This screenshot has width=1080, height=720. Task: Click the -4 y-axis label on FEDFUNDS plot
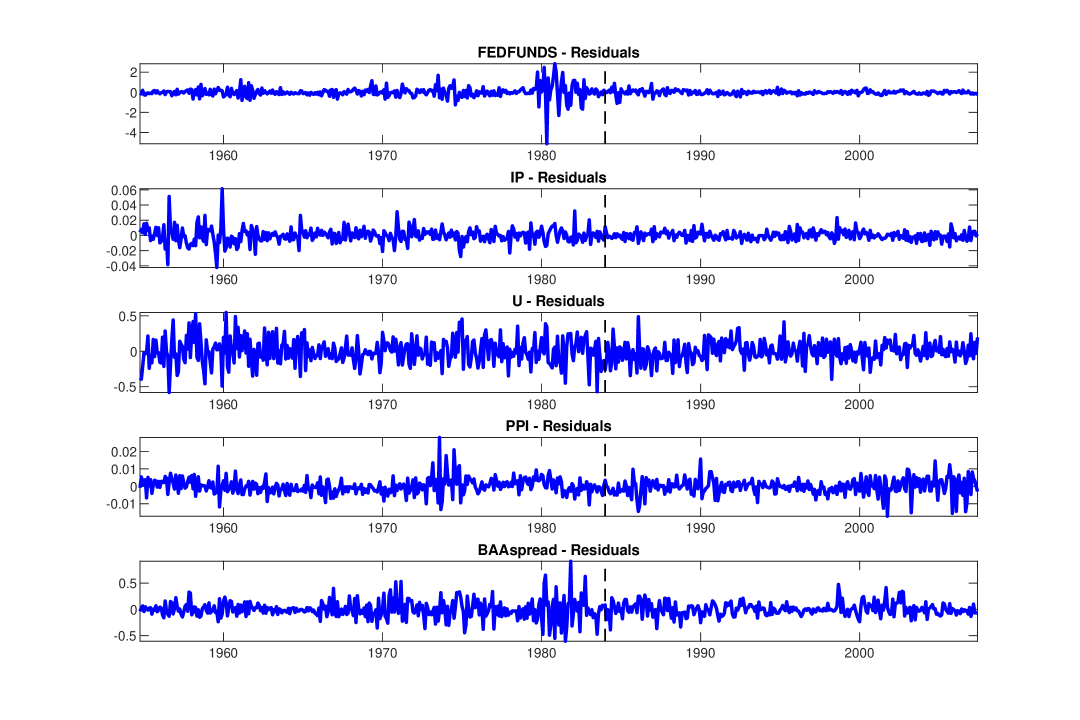coord(131,133)
